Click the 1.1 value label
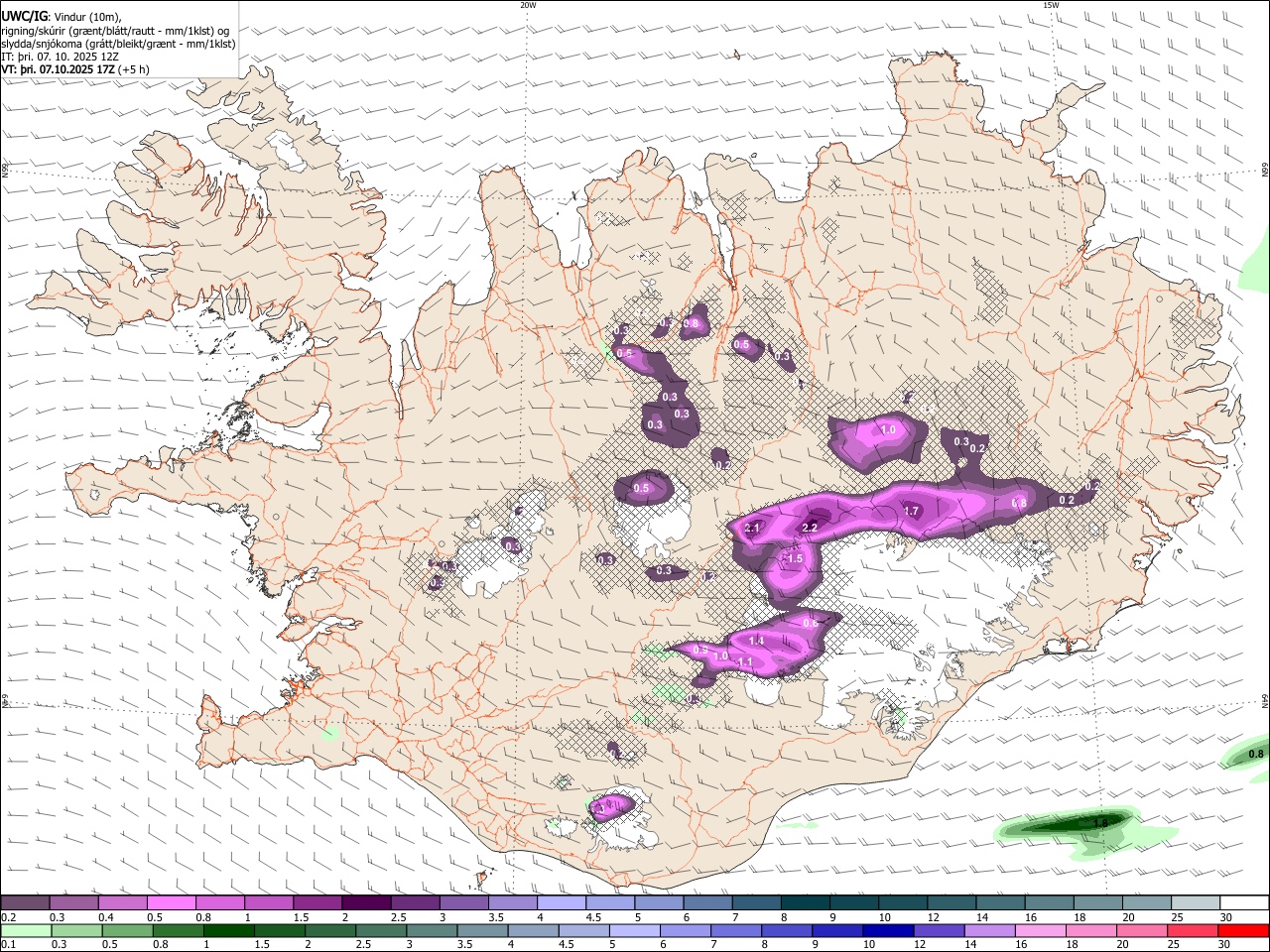1270x952 pixels. pos(746,662)
